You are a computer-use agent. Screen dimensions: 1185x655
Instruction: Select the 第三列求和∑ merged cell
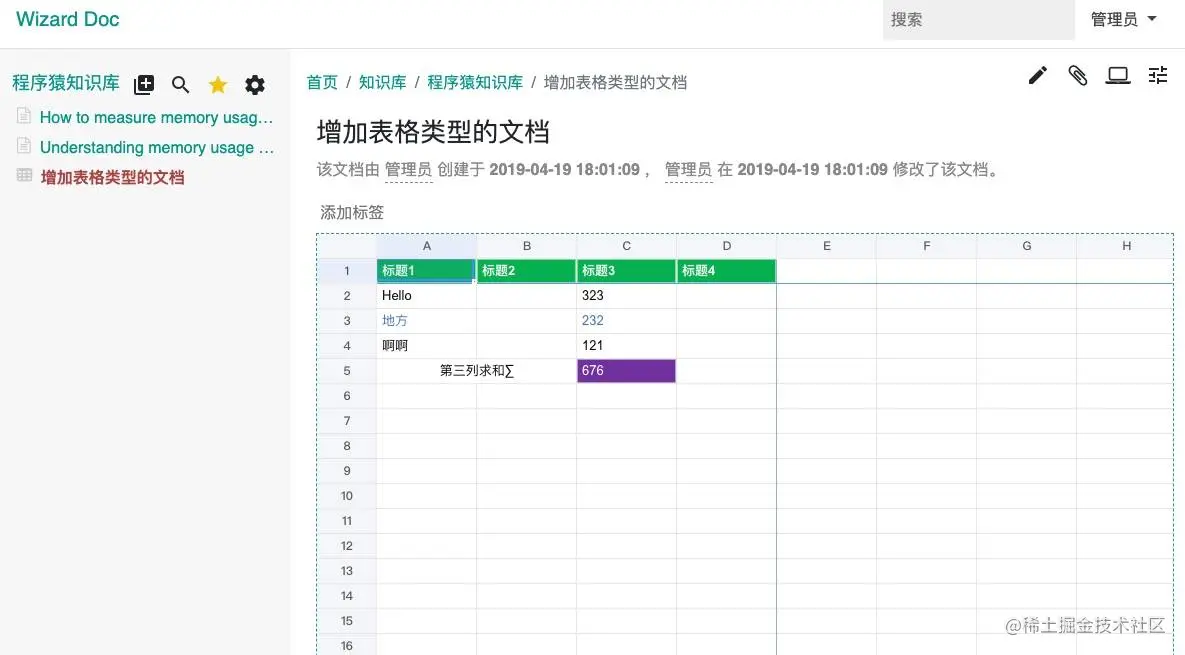(477, 371)
